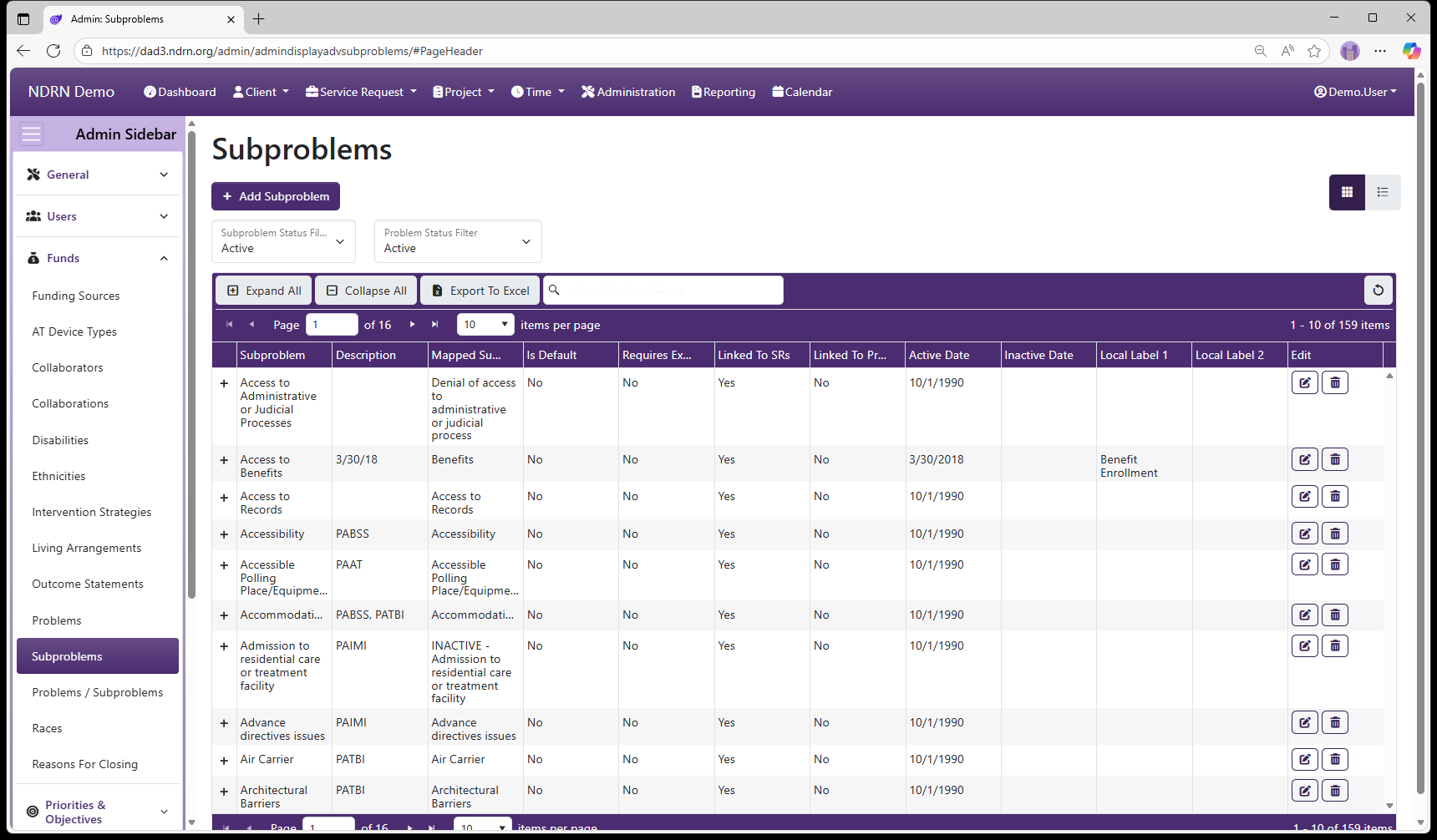Delete the Accessibility subproblem row
1437x840 pixels.
1334,534
